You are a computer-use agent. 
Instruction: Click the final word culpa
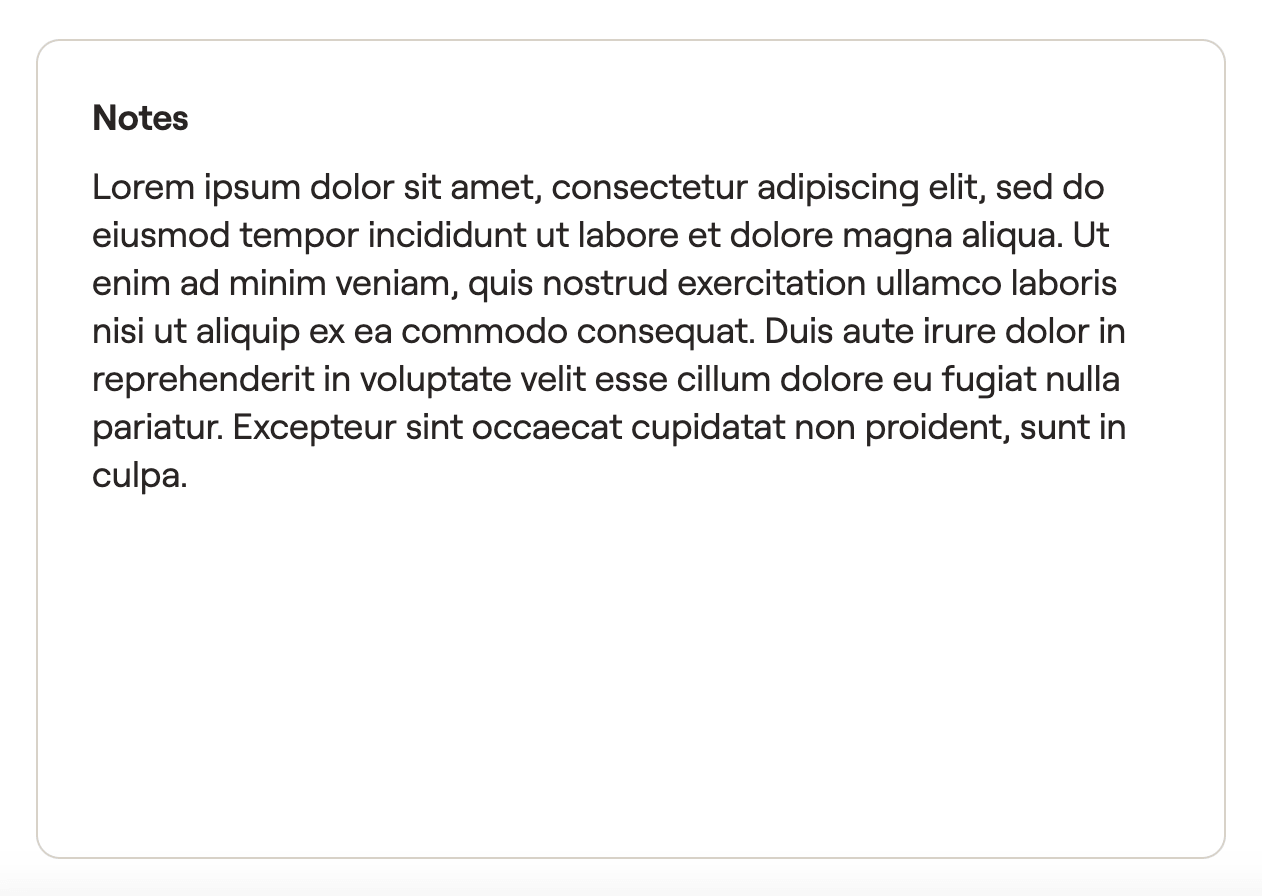coord(140,475)
